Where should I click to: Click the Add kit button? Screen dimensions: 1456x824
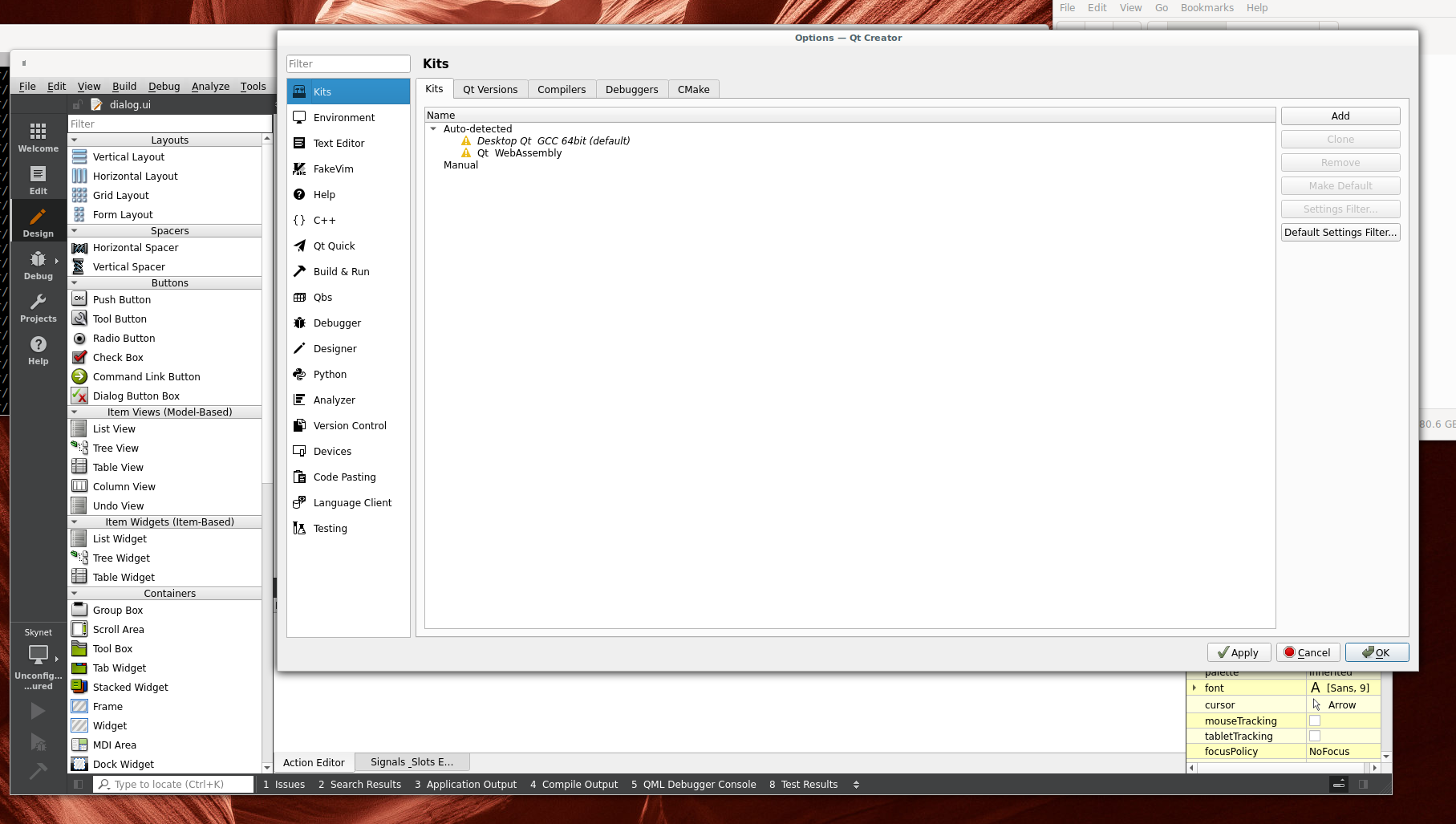1340,116
